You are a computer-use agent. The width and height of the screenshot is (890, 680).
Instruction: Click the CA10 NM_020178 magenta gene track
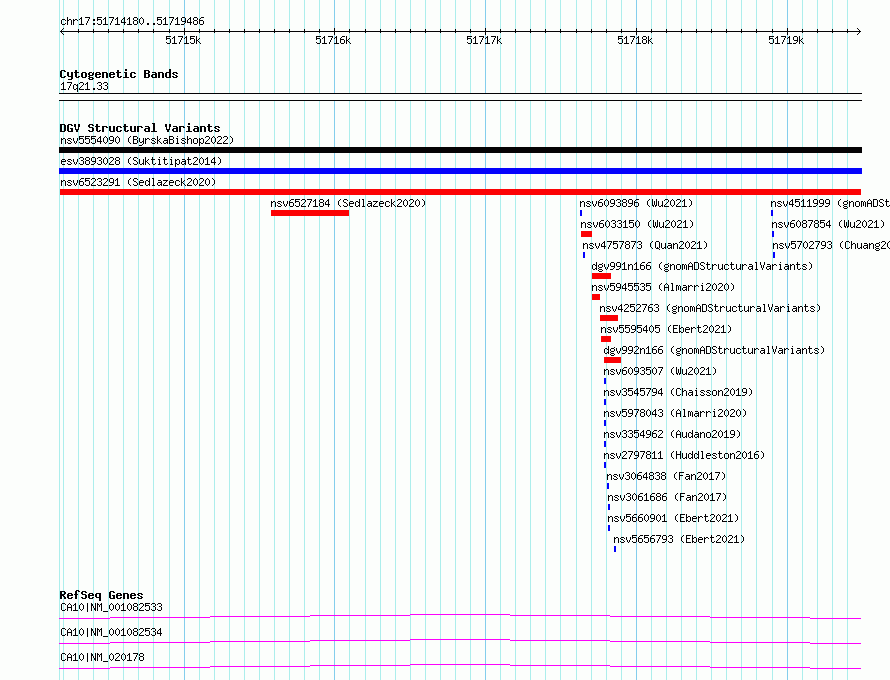click(460, 666)
